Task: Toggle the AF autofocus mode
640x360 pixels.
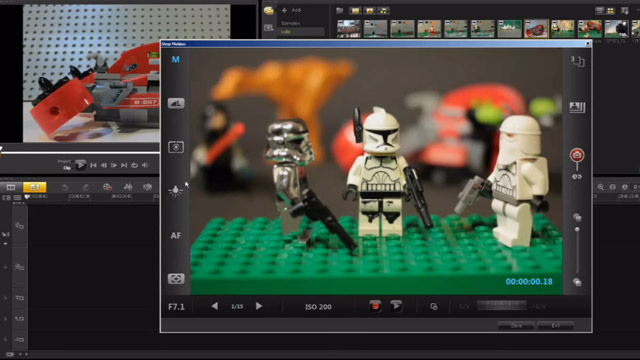Action: 176,236
